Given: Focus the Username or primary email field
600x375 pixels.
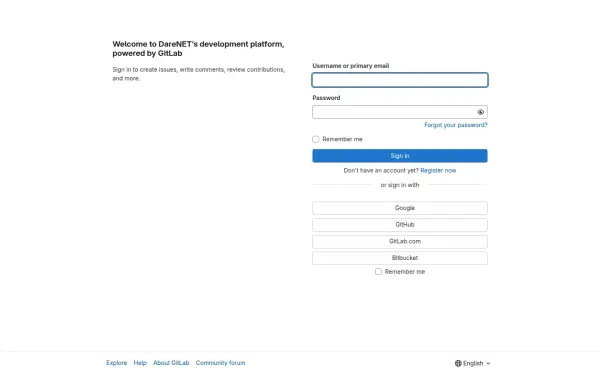Looking at the screenshot, I should [x=400, y=80].
